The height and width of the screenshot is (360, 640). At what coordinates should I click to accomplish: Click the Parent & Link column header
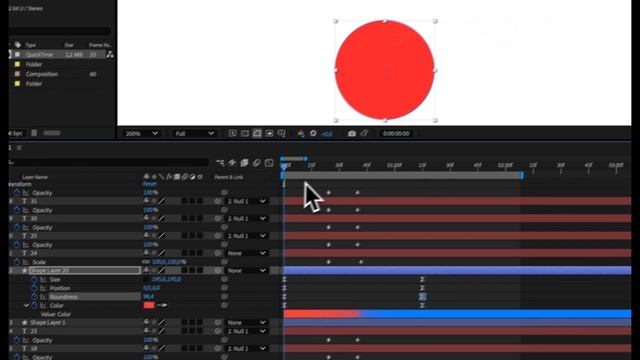click(x=229, y=177)
